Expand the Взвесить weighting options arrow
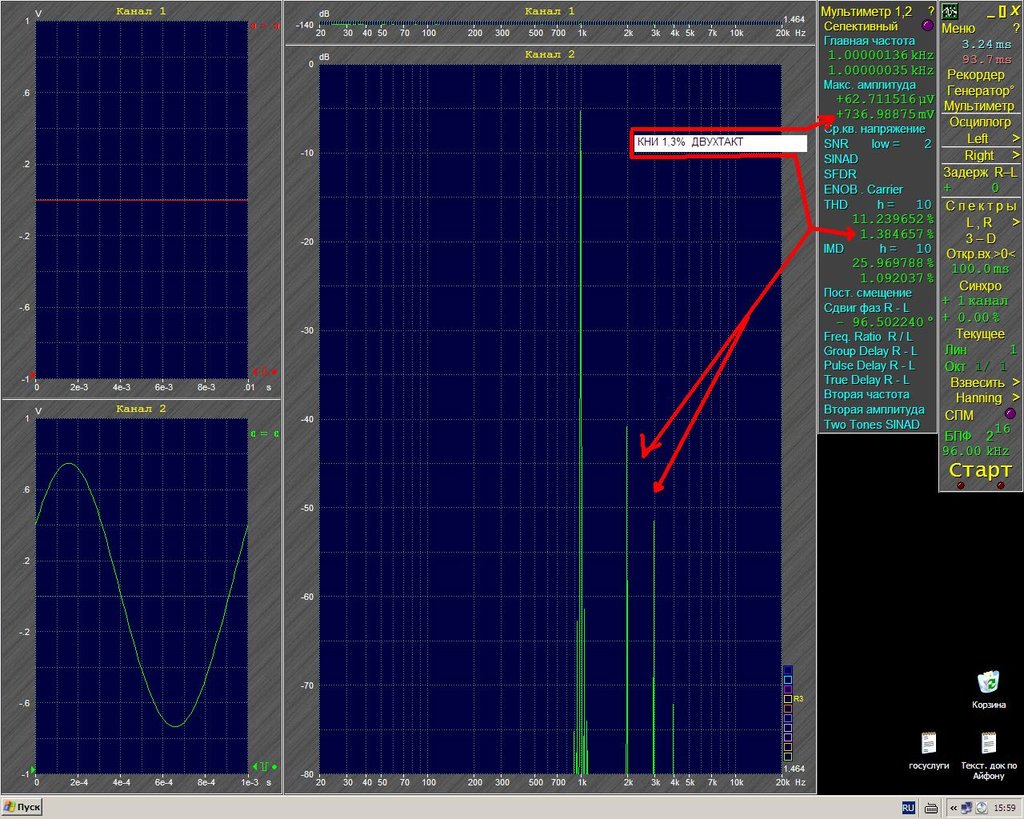The width and height of the screenshot is (1024, 819). (x=1016, y=383)
